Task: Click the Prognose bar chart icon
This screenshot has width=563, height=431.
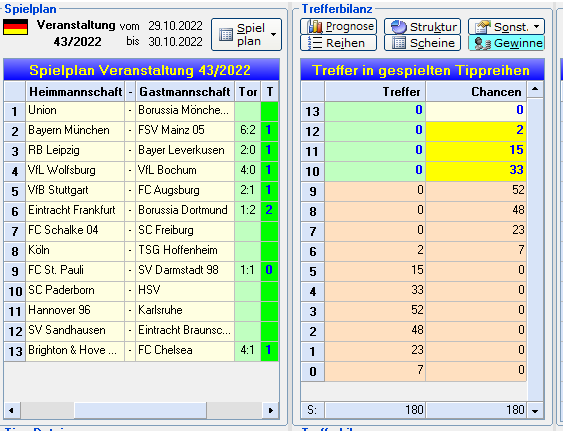Action: coord(315,26)
